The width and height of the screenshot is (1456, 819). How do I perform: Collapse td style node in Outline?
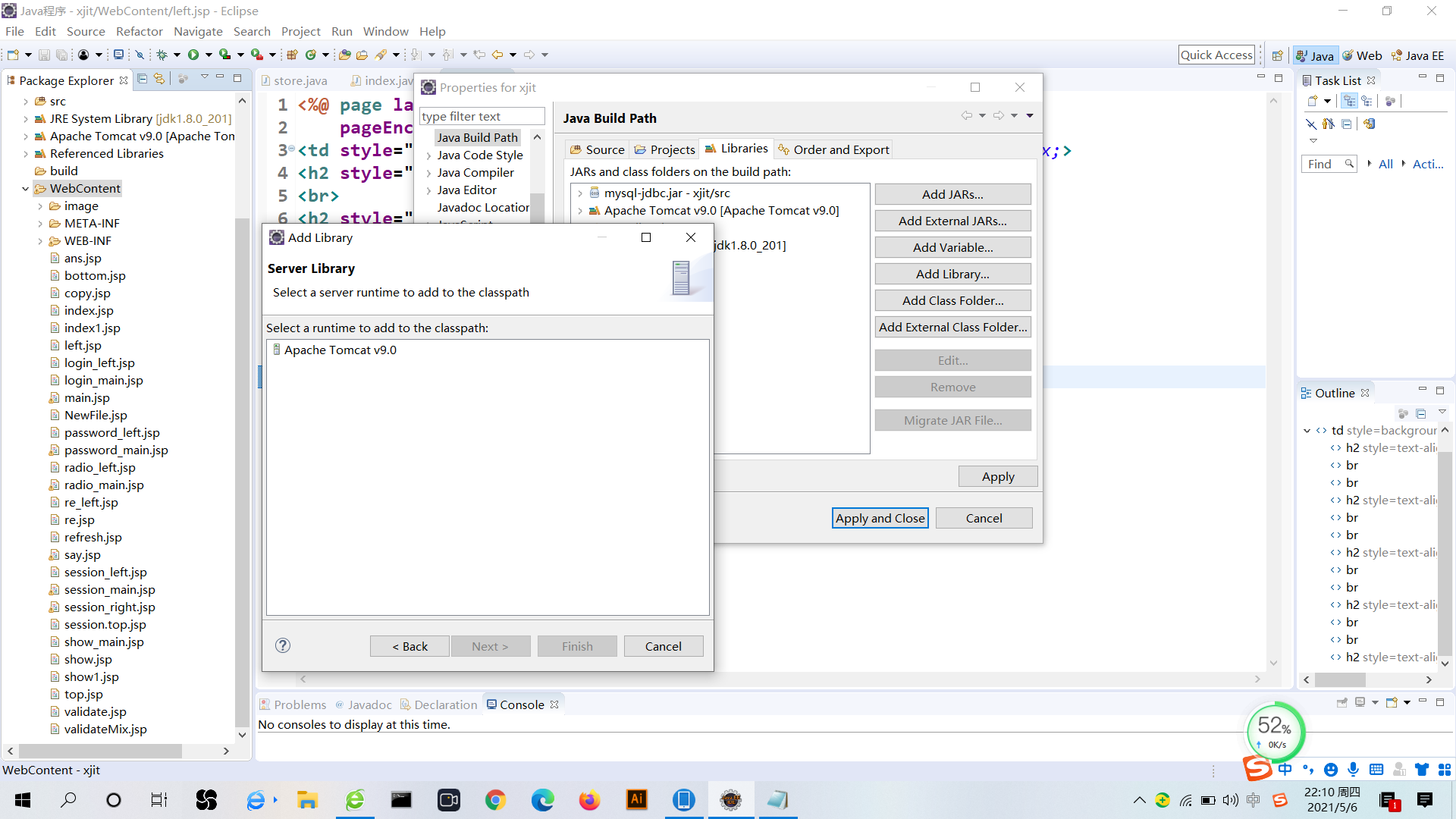1307,431
